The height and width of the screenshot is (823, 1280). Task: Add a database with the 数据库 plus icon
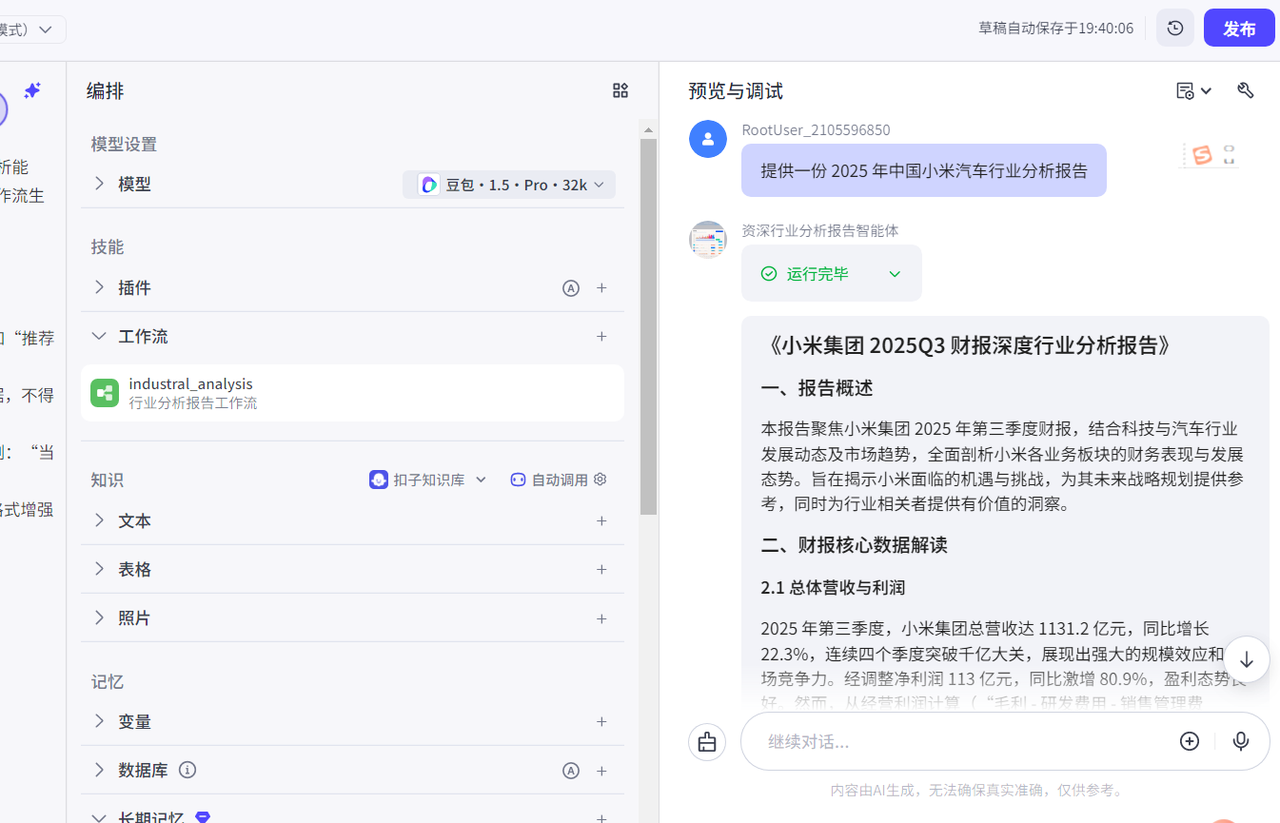(x=602, y=771)
